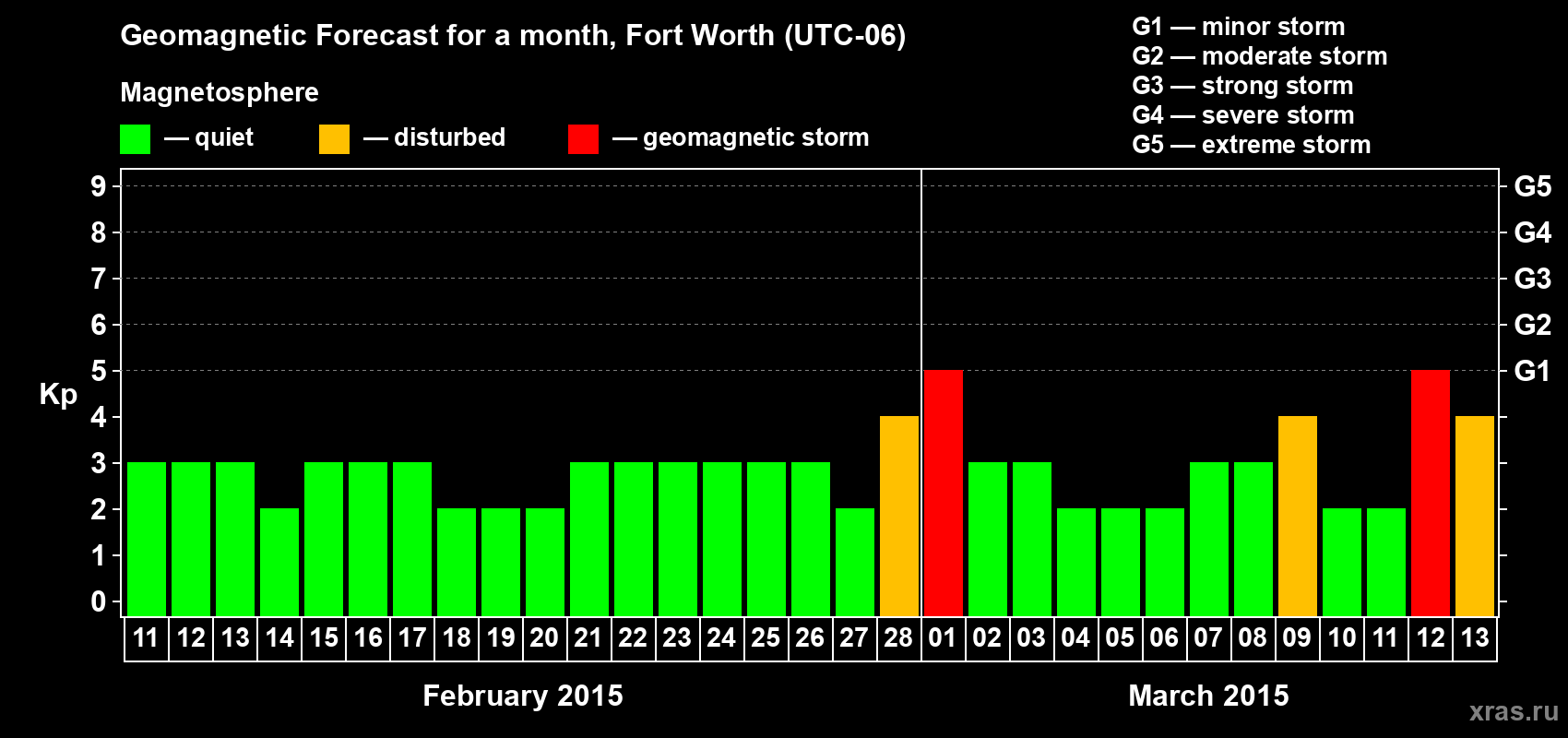Click the March 2015 month label
The width and height of the screenshot is (1568, 738).
1208,696
